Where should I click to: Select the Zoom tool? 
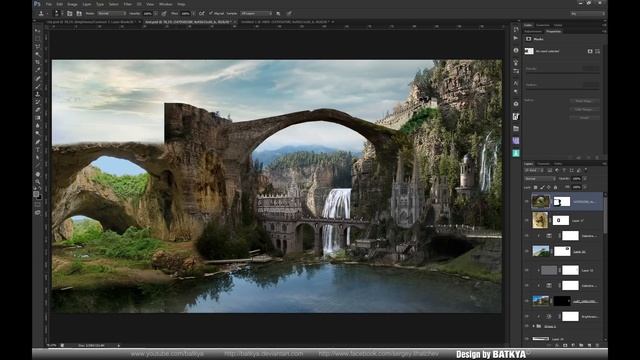tap(38, 182)
